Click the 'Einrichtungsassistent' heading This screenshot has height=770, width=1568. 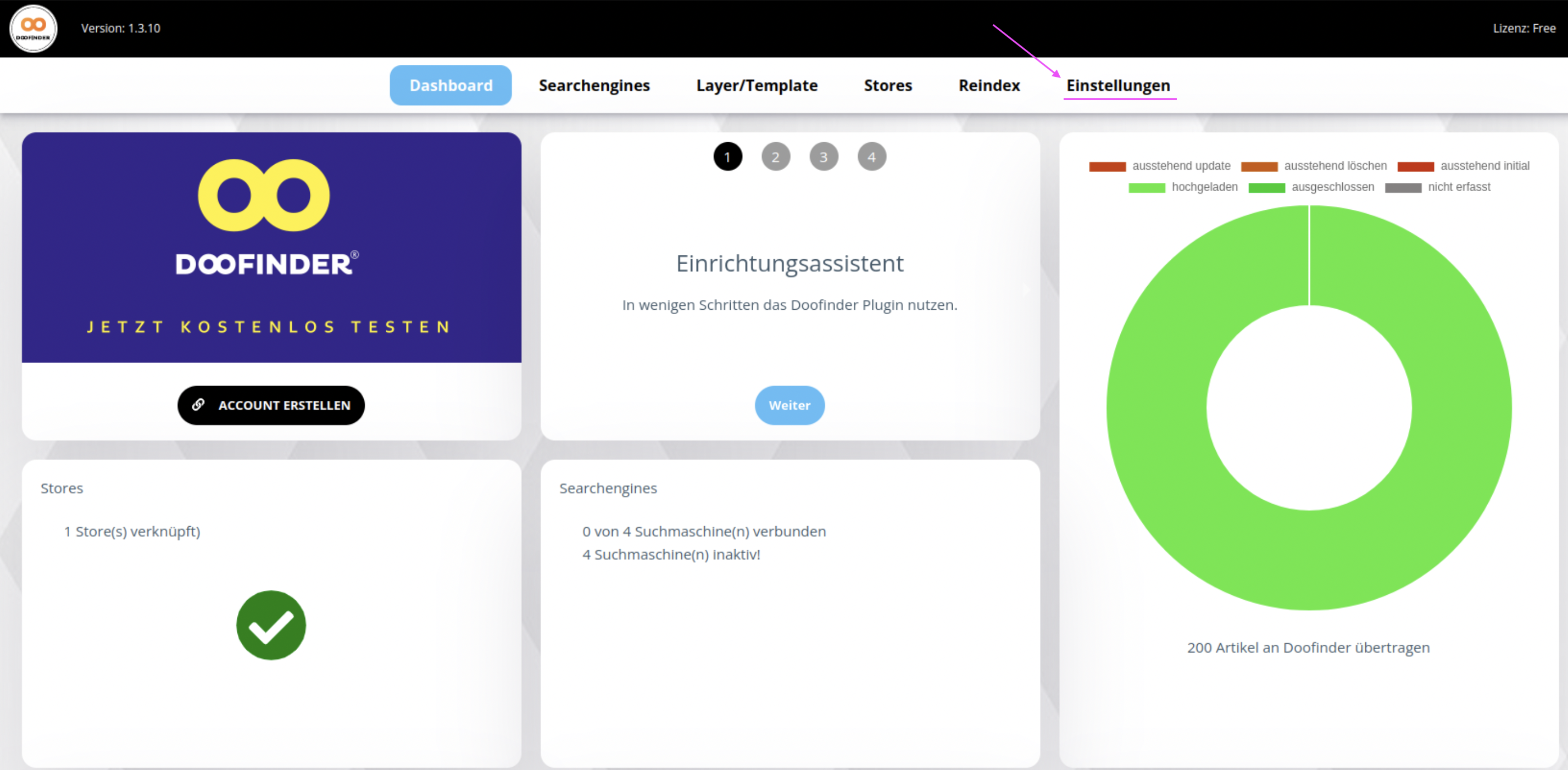789,264
